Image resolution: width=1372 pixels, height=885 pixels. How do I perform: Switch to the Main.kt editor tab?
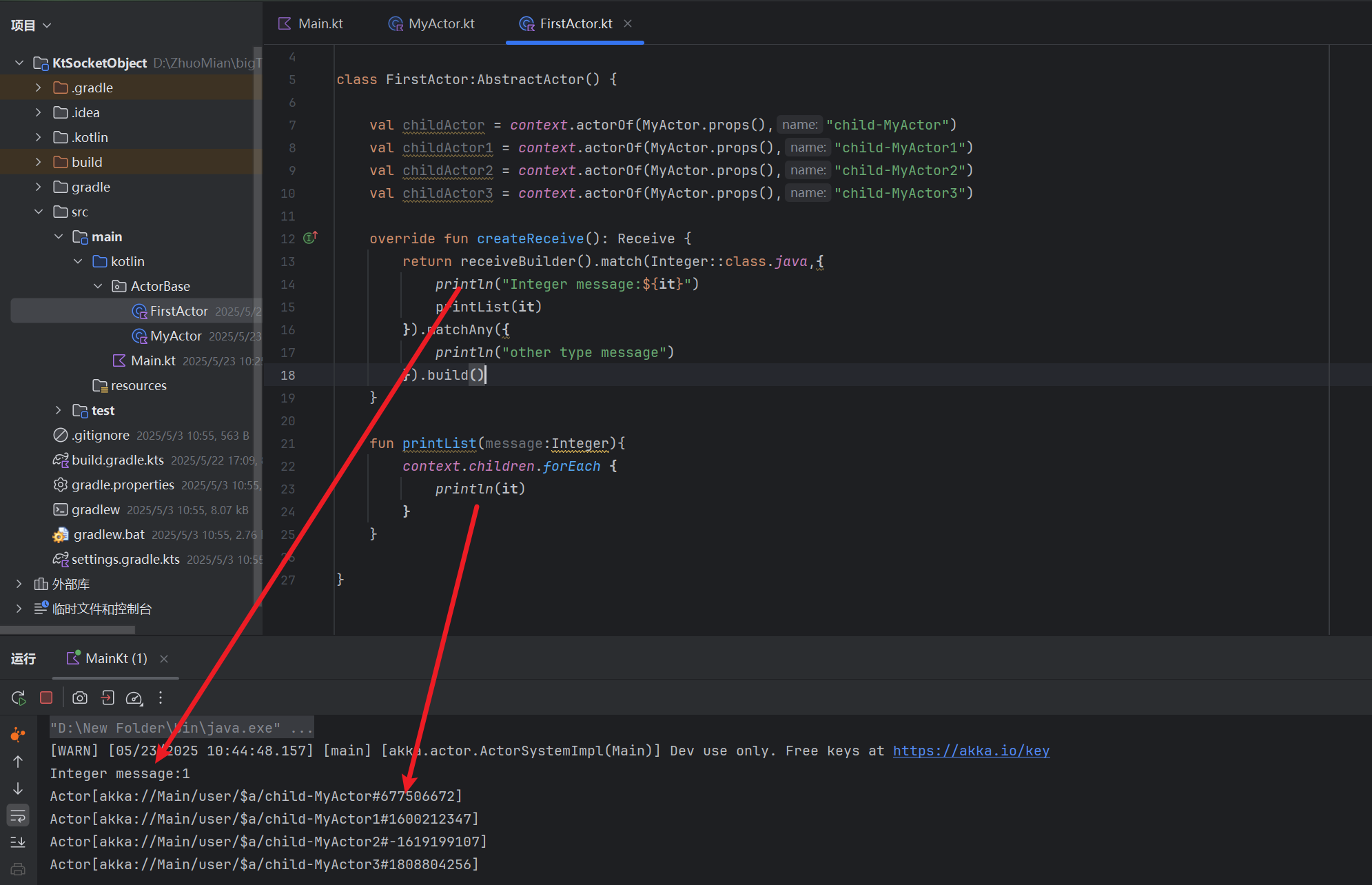pyautogui.click(x=311, y=23)
